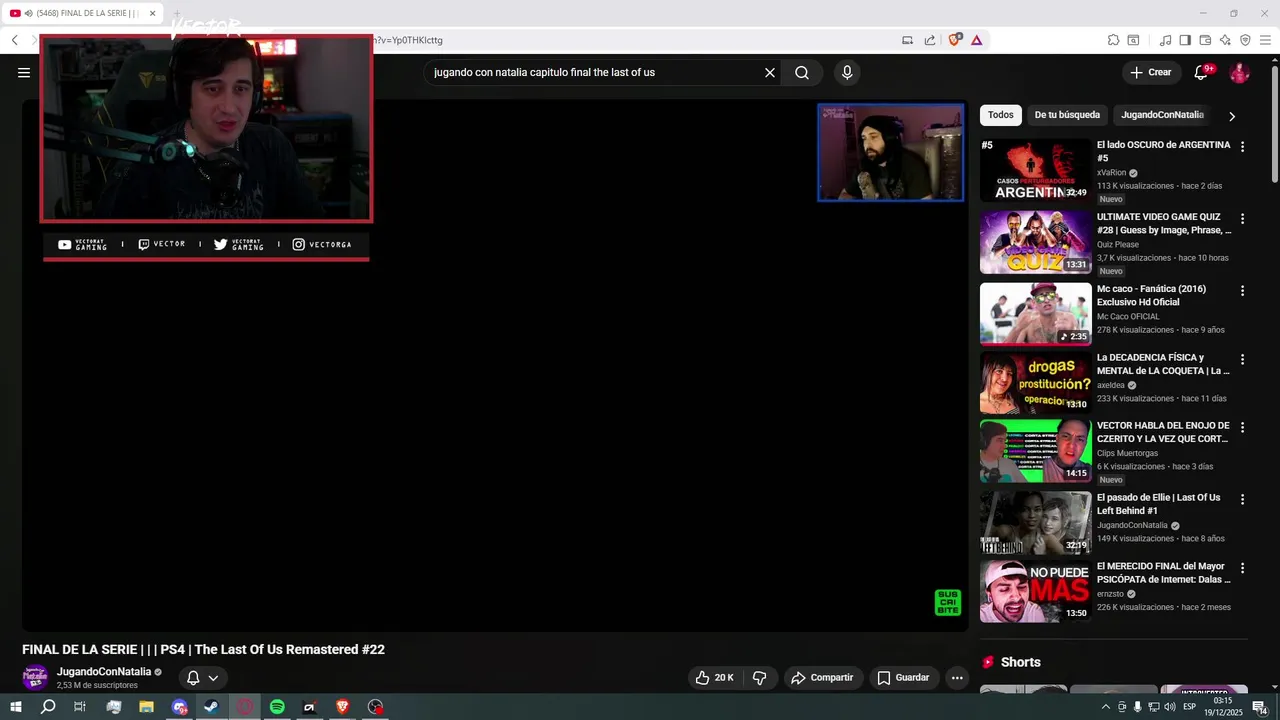Open El pasado de Ellie video title

click(1159, 504)
